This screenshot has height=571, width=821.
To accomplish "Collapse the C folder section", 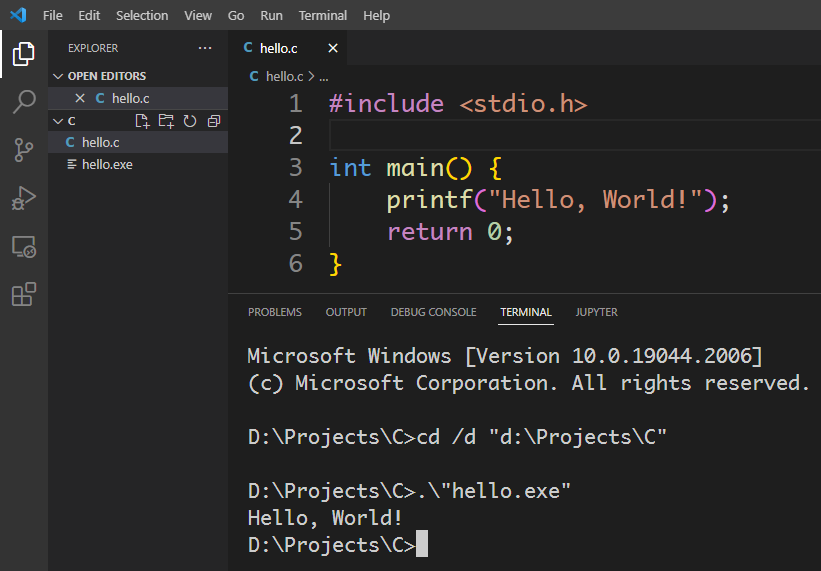I will pyautogui.click(x=59, y=121).
